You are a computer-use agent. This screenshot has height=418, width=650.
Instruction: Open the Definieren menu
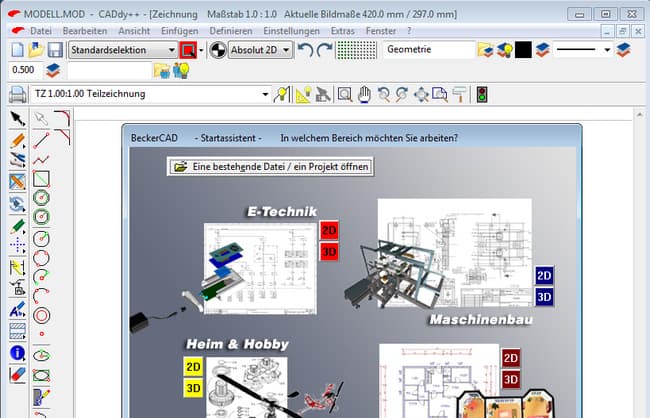(231, 31)
